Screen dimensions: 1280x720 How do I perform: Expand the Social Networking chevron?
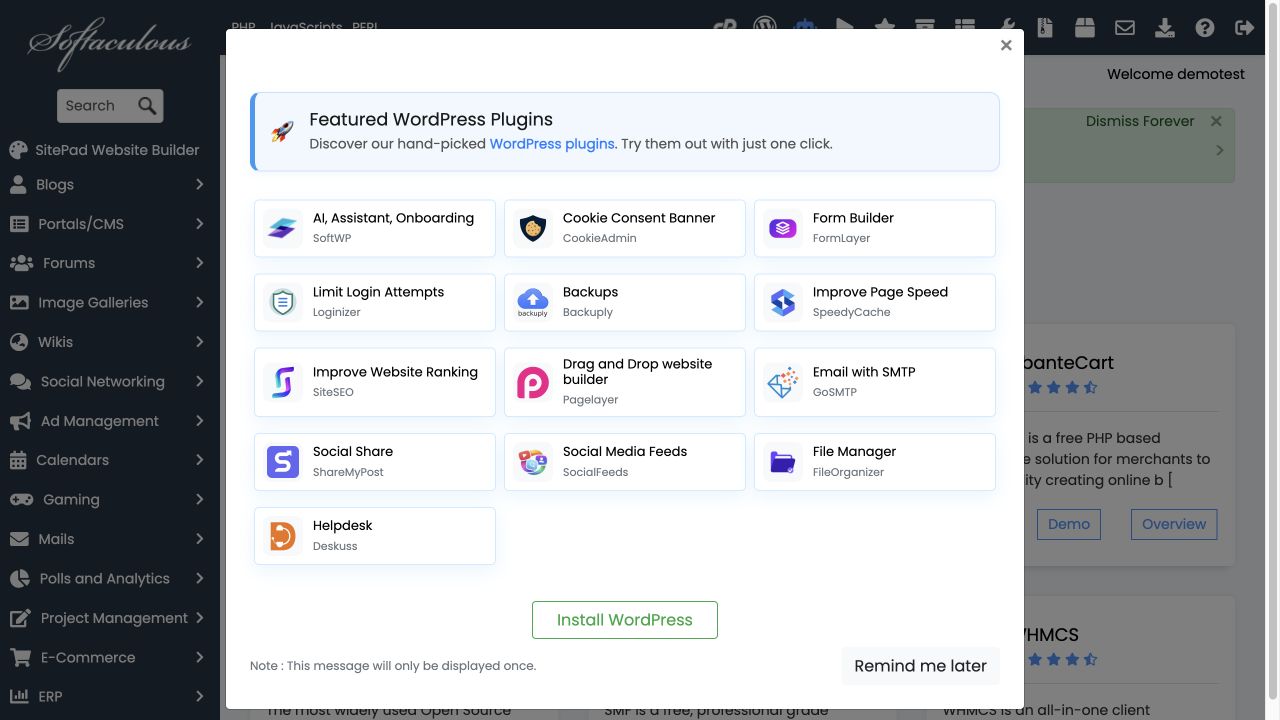(x=199, y=382)
